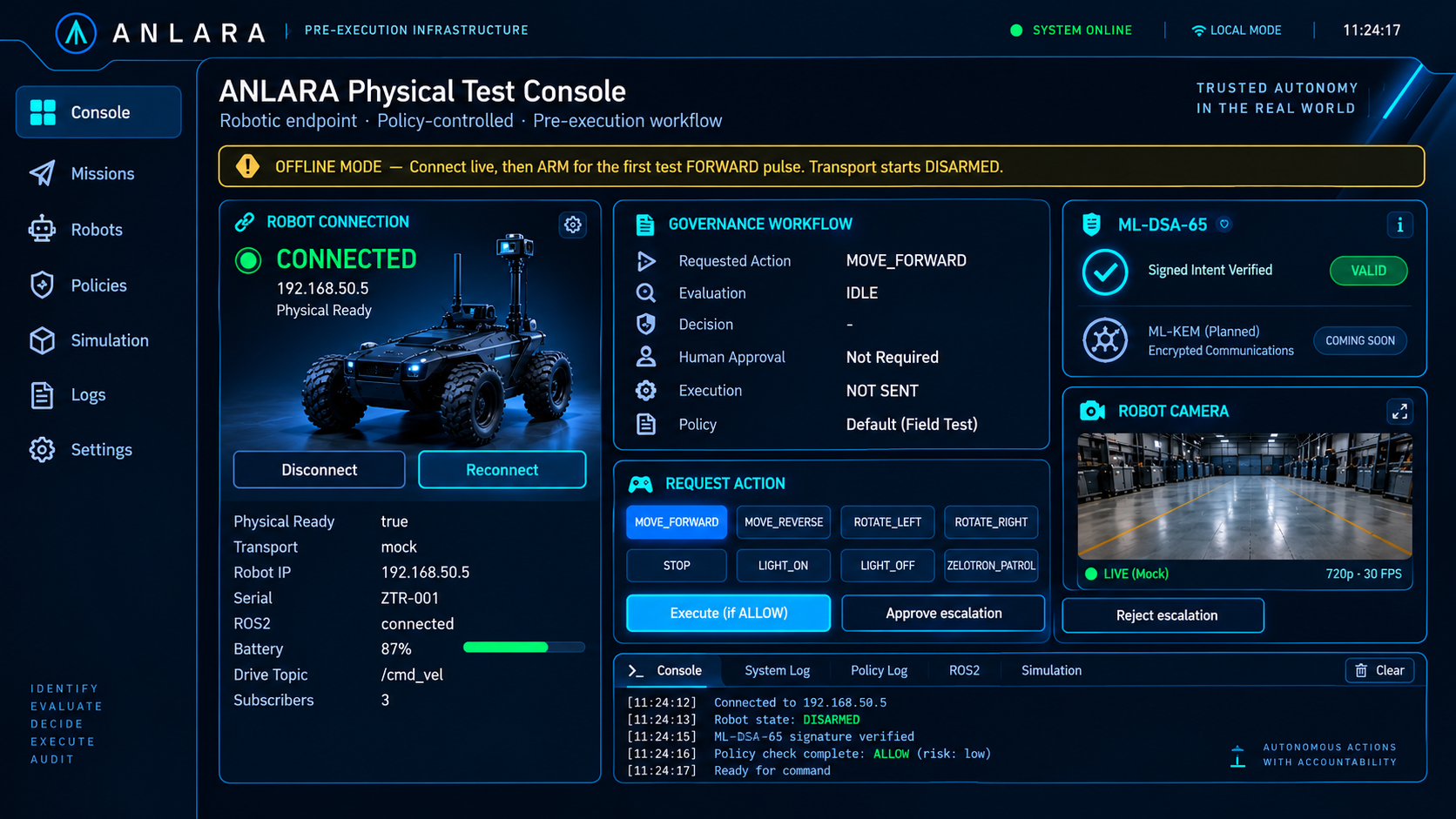The image size is (1456, 819).
Task: Click the Signed Intent Verified checkmark icon
Action: click(x=1105, y=272)
